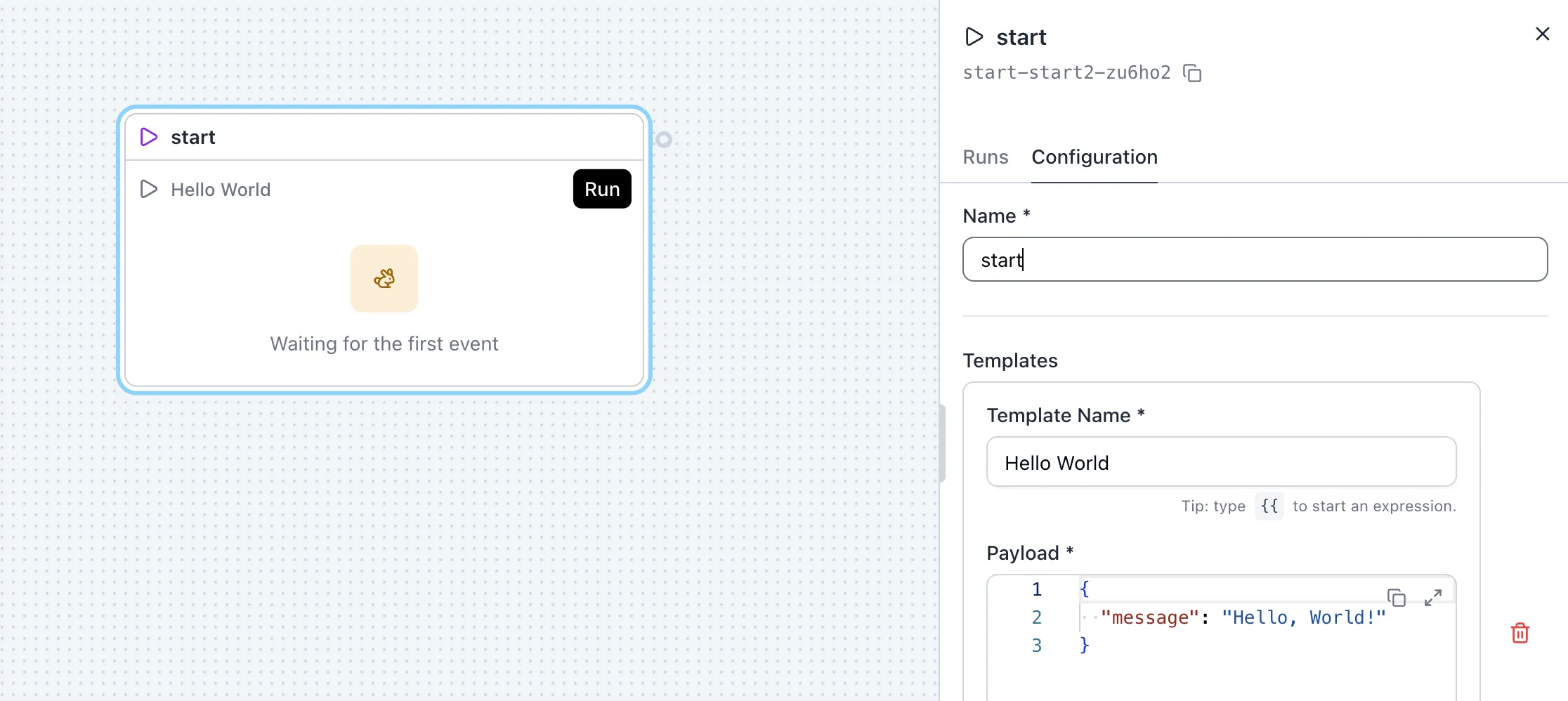Copy the node ID start-start2-zu6ho2
This screenshot has width=1568, height=701.
(x=1192, y=73)
